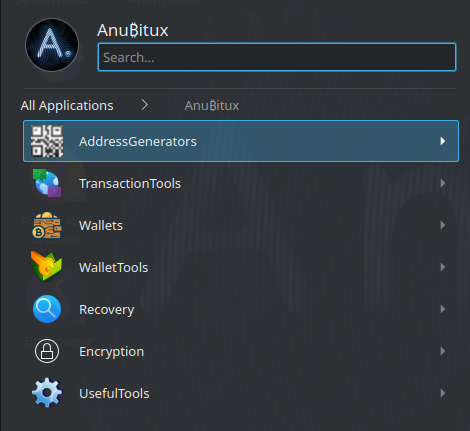
Task: Expand the WalletTools submenu arrow
Action: tap(443, 267)
